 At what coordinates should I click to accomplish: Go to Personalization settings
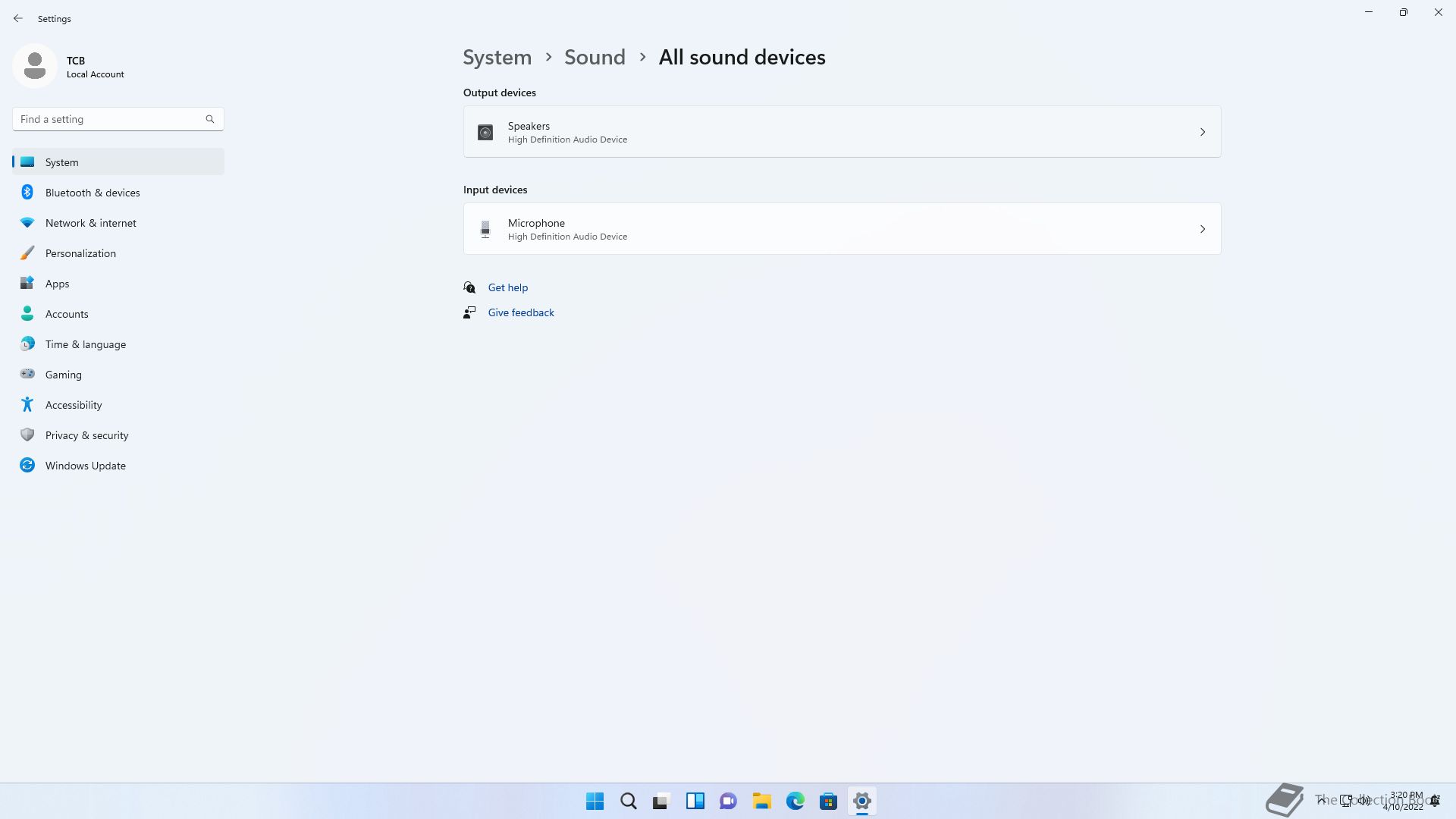(118, 253)
